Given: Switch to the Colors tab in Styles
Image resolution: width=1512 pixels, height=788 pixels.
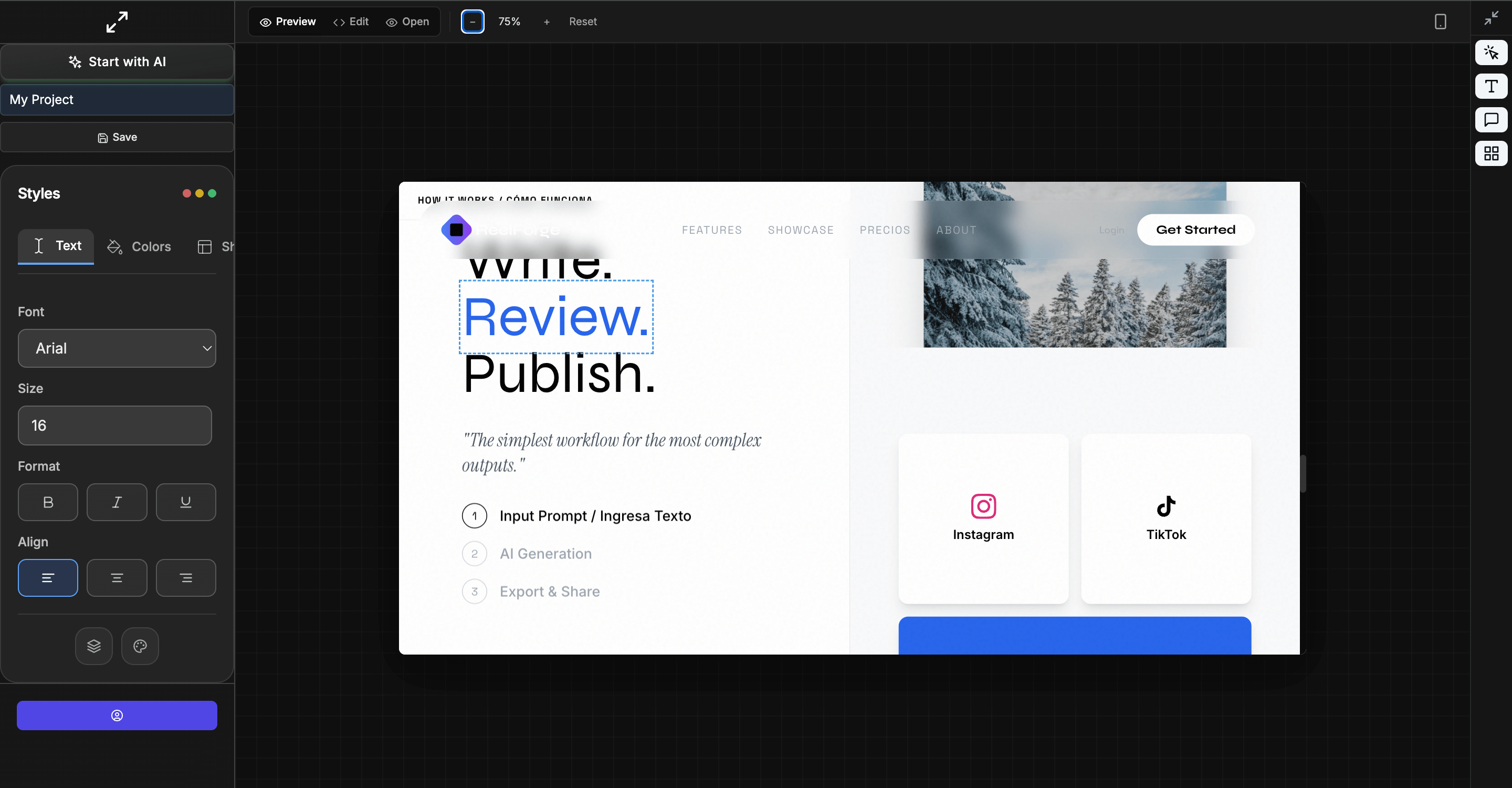Looking at the screenshot, I should pos(139,246).
